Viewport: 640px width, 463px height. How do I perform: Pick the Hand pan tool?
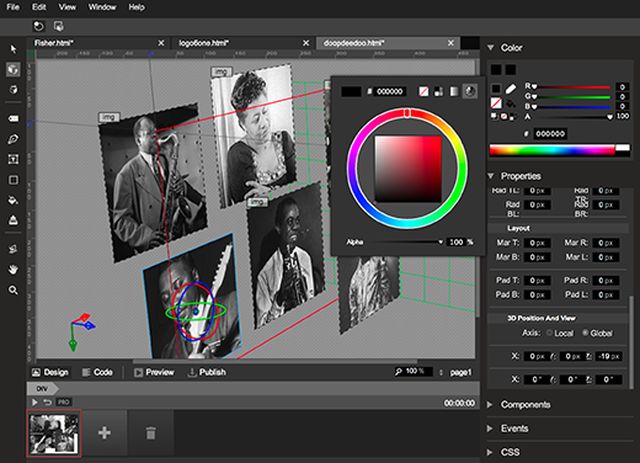coord(13,268)
